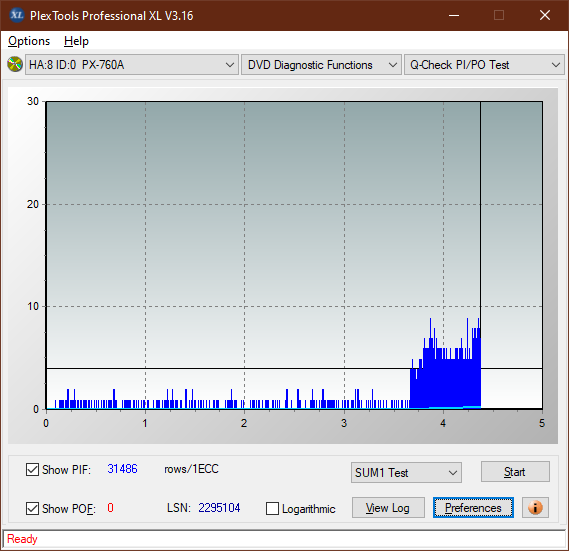The width and height of the screenshot is (569, 551).
Task: Click the PlexTools XL logo in title bar
Action: coord(16,15)
